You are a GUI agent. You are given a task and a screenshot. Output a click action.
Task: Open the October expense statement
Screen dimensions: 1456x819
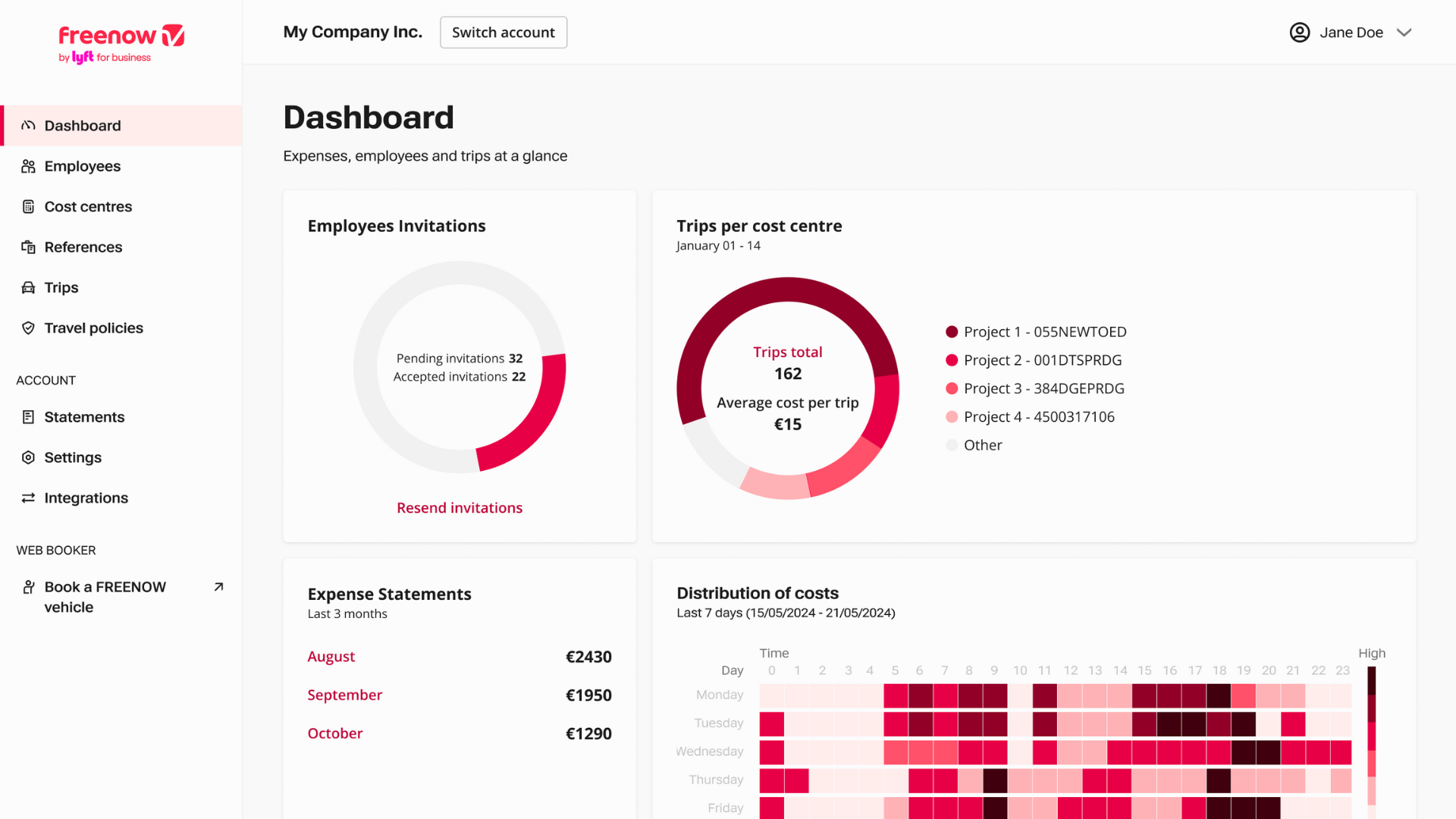pos(334,733)
